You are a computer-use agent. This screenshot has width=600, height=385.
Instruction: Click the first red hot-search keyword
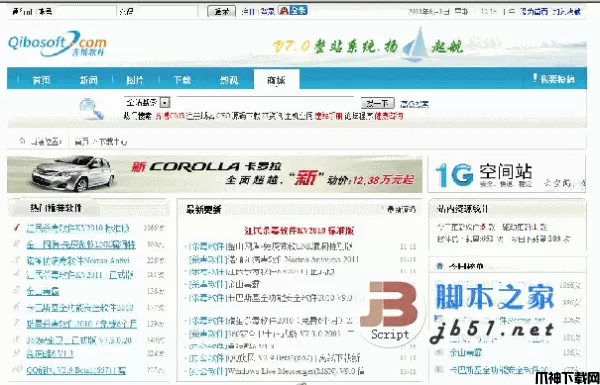pos(170,116)
